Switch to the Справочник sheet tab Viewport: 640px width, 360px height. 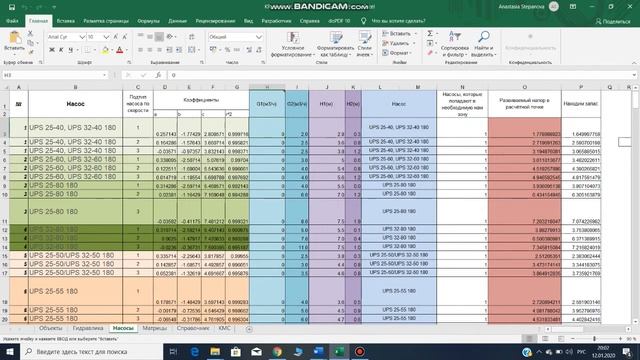193,328
